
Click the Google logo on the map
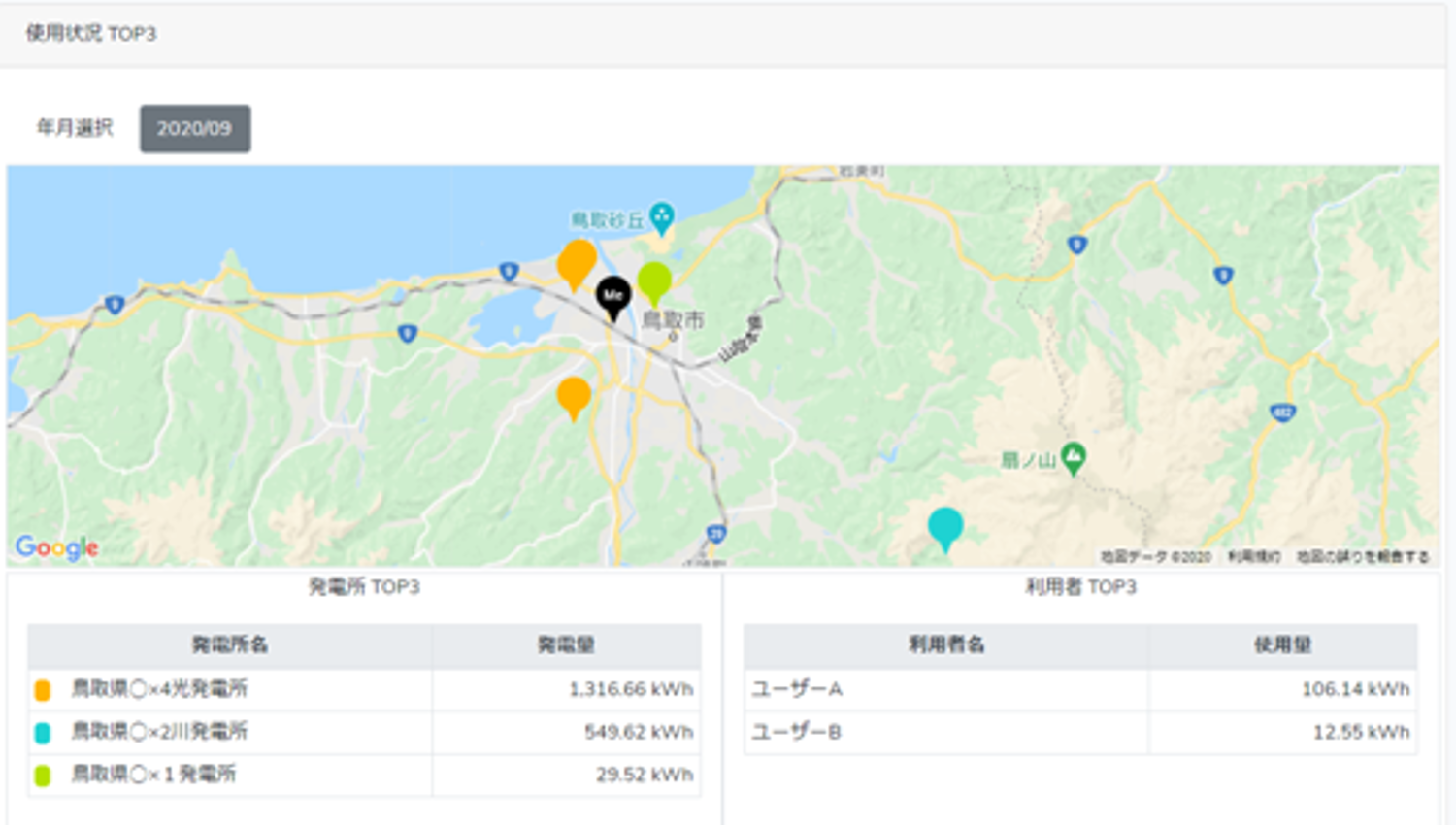click(x=55, y=546)
